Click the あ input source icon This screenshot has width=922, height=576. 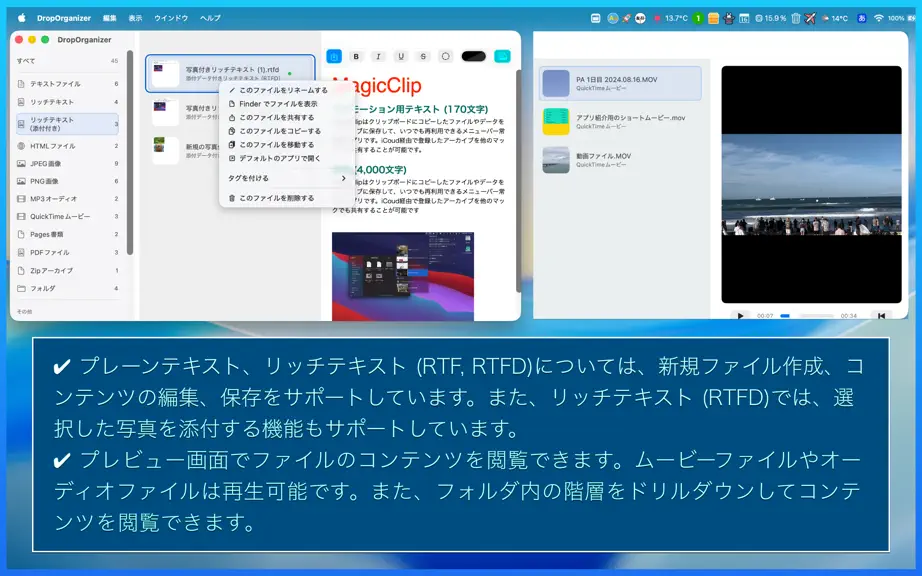pyautogui.click(x=861, y=18)
